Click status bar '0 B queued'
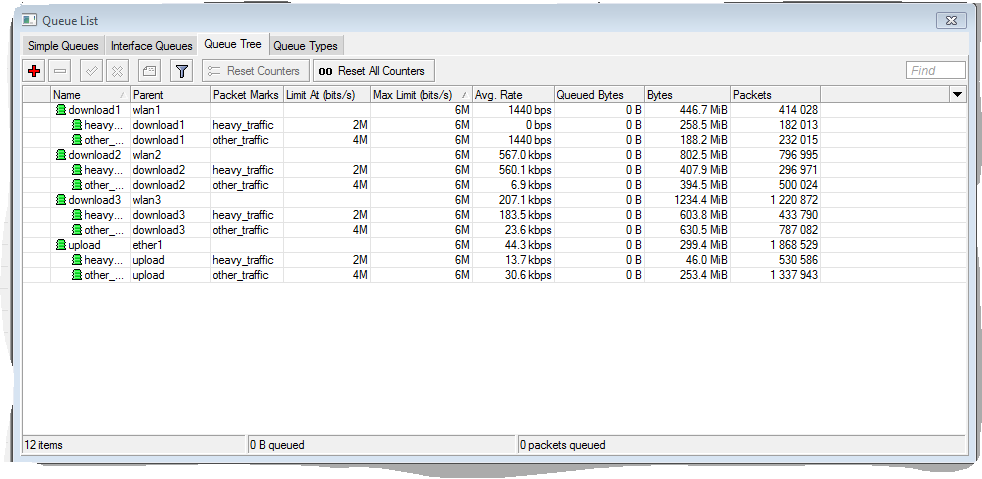982x479 pixels. point(277,445)
